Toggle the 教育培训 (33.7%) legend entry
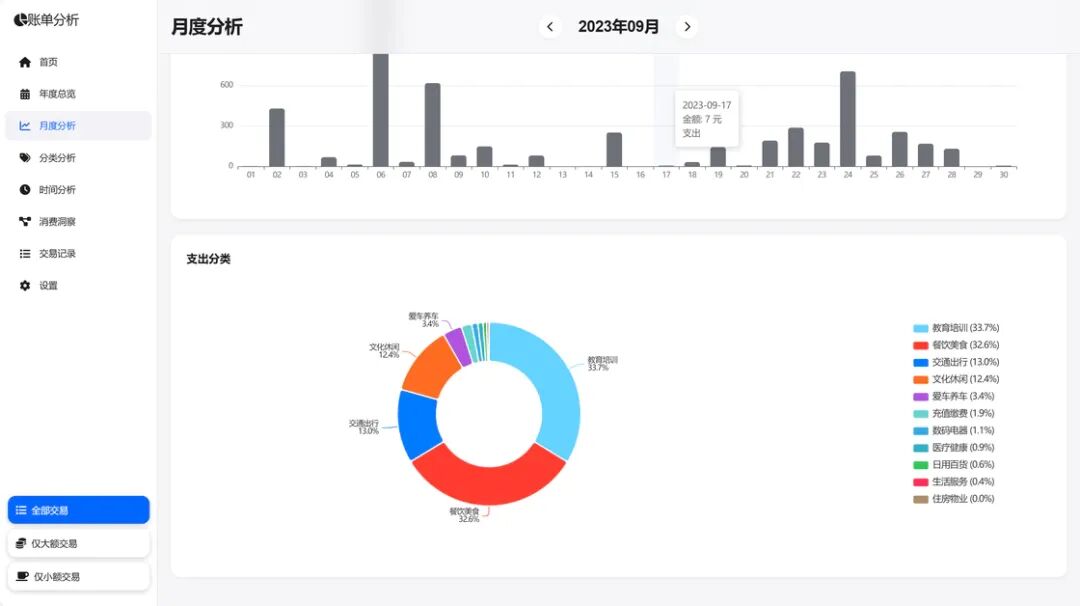 coord(956,328)
